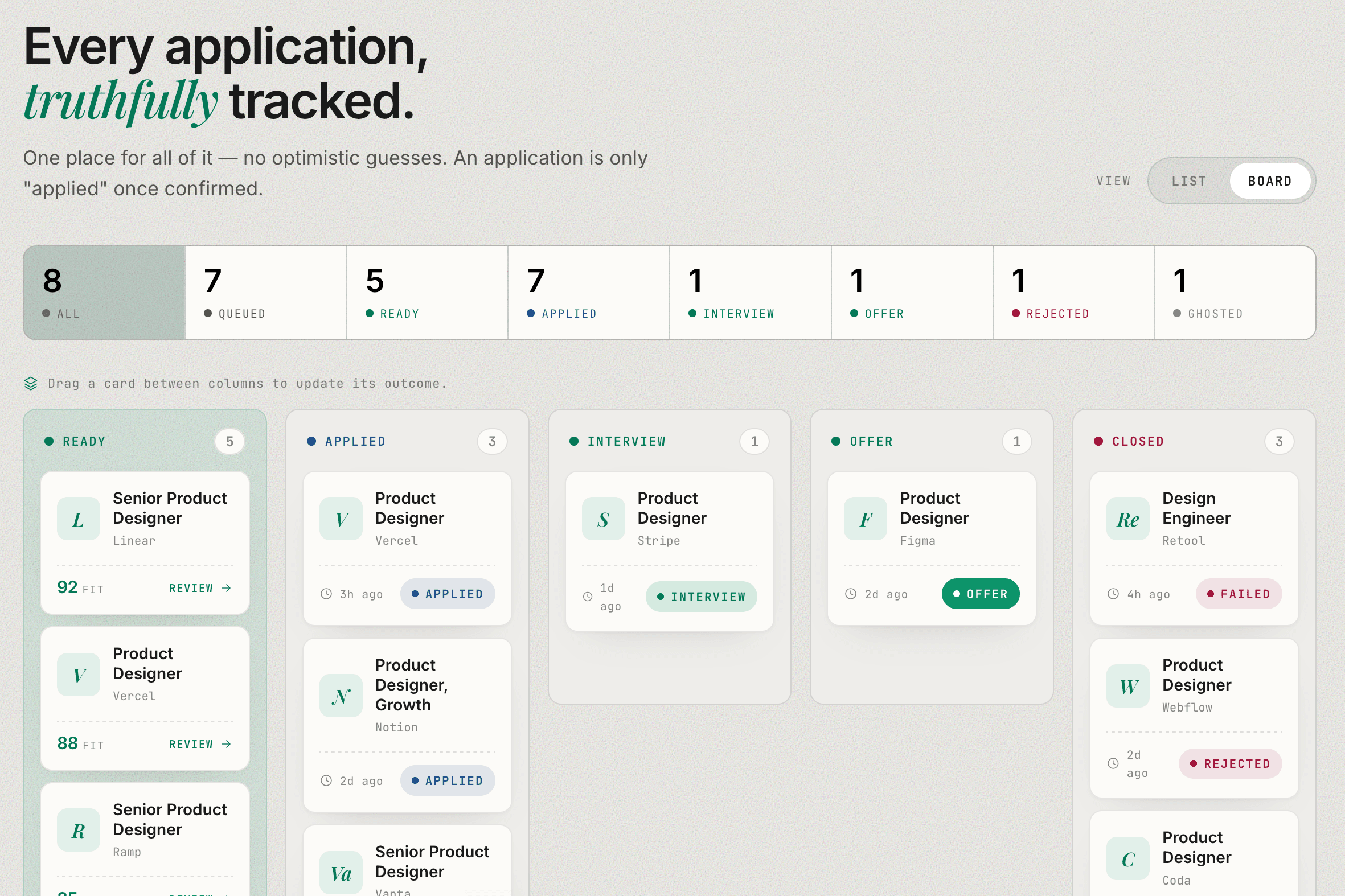This screenshot has width=1345, height=896.
Task: Filter by the Ghosted stat tab
Action: coord(1235,293)
